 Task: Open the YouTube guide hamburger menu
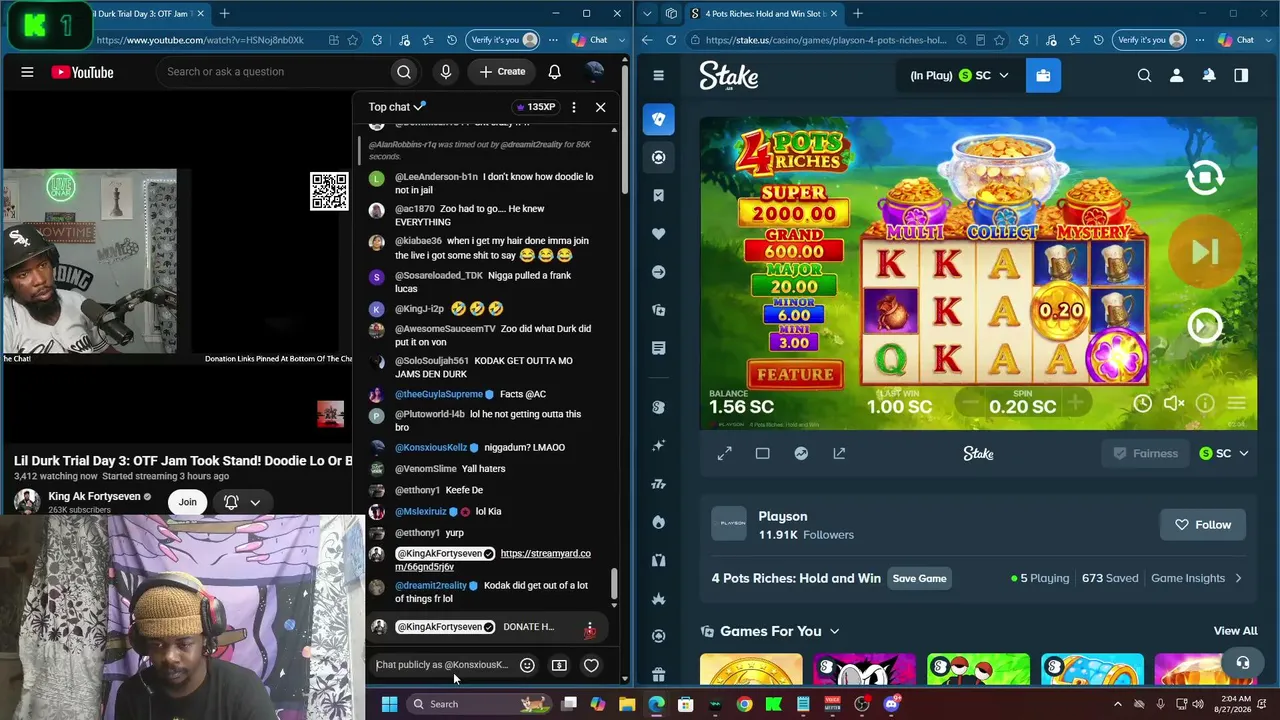pyautogui.click(x=27, y=72)
